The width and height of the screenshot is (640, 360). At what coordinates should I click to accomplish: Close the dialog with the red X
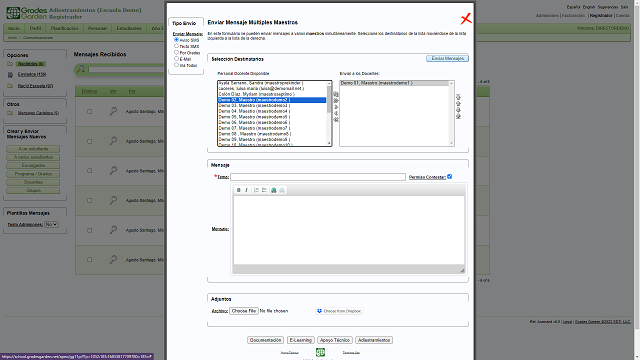(x=466, y=19)
